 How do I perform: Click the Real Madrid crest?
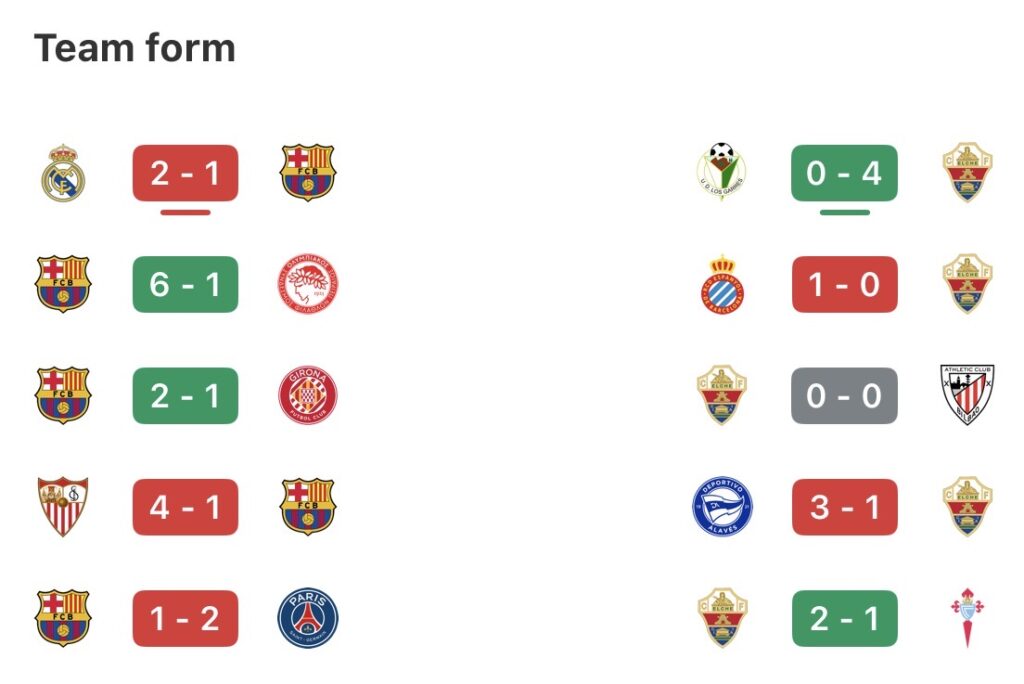pyautogui.click(x=63, y=173)
